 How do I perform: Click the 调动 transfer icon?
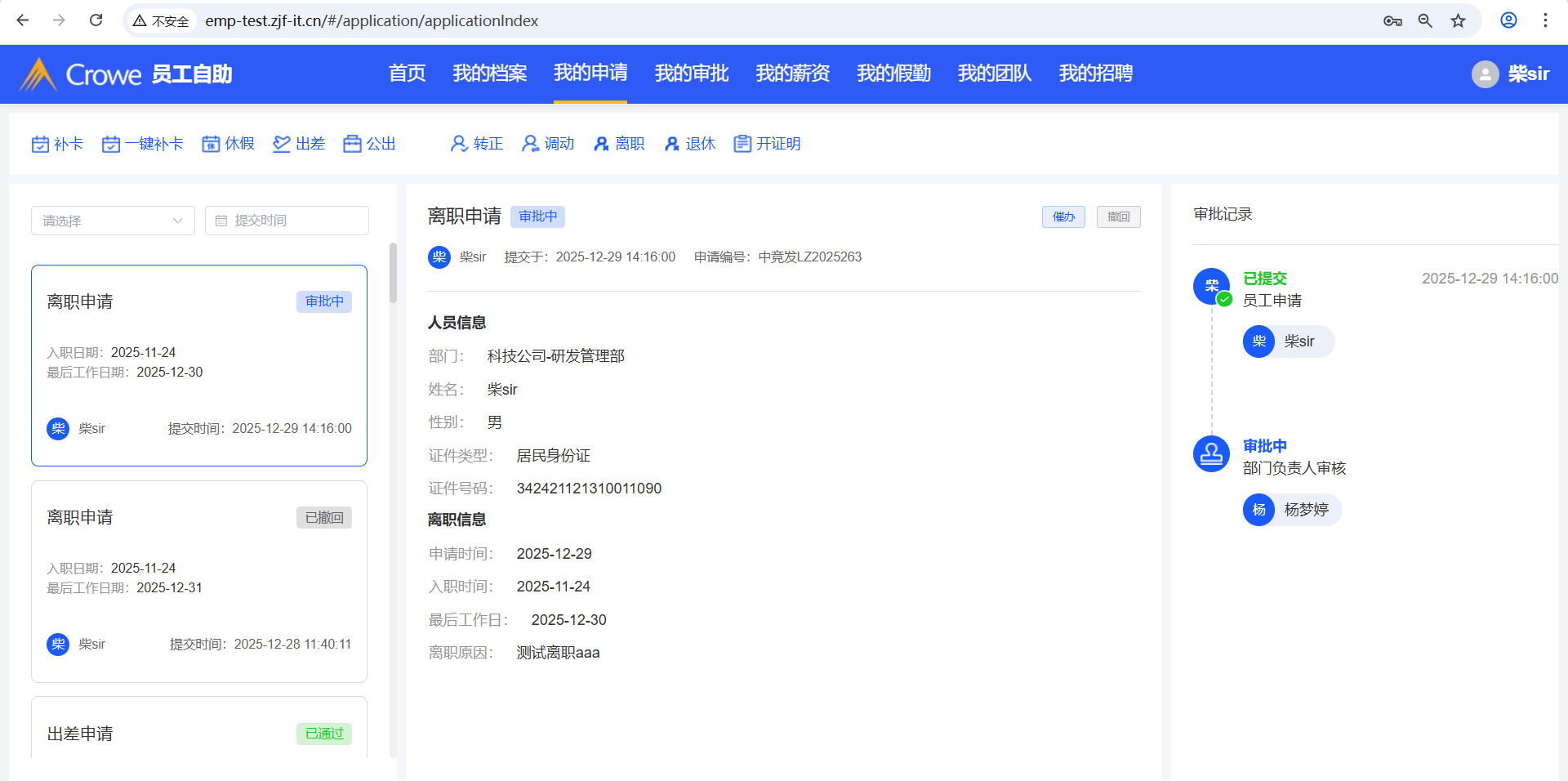(531, 145)
